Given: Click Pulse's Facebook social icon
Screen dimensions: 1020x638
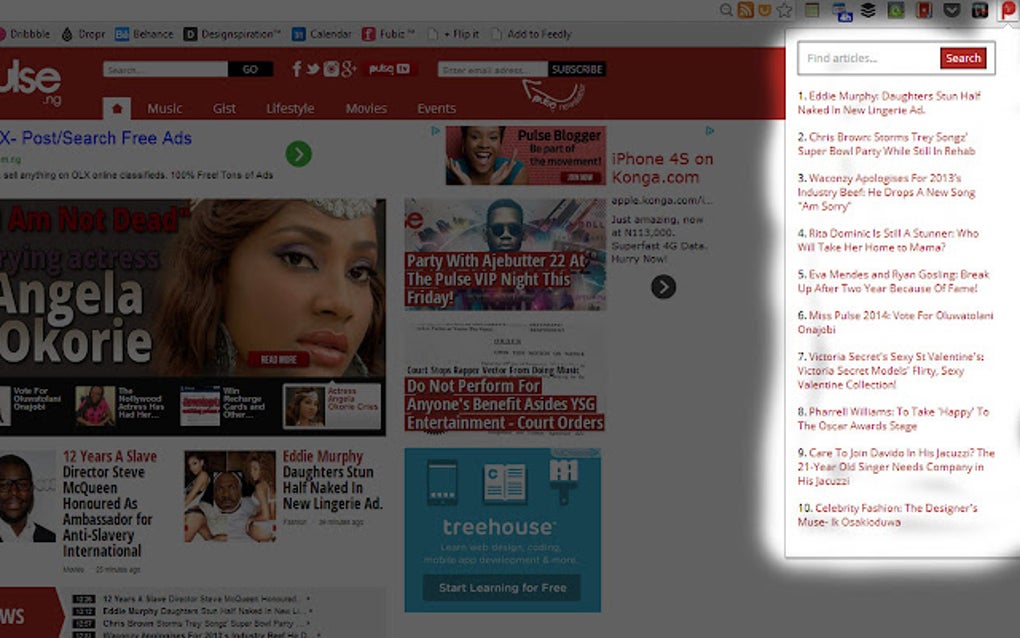Looking at the screenshot, I should point(296,69).
